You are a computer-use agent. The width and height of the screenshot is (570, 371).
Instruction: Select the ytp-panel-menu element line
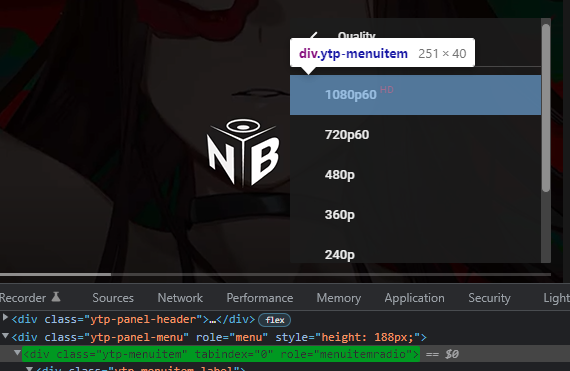[219, 337]
